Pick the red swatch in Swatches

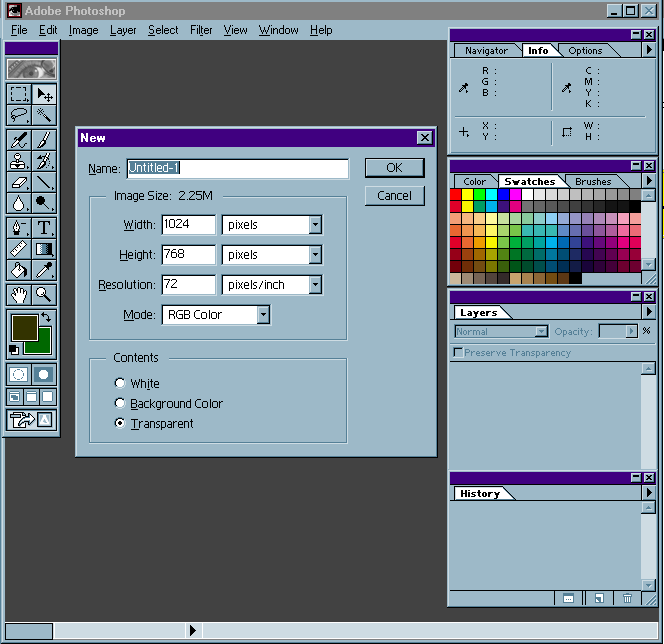(456, 194)
